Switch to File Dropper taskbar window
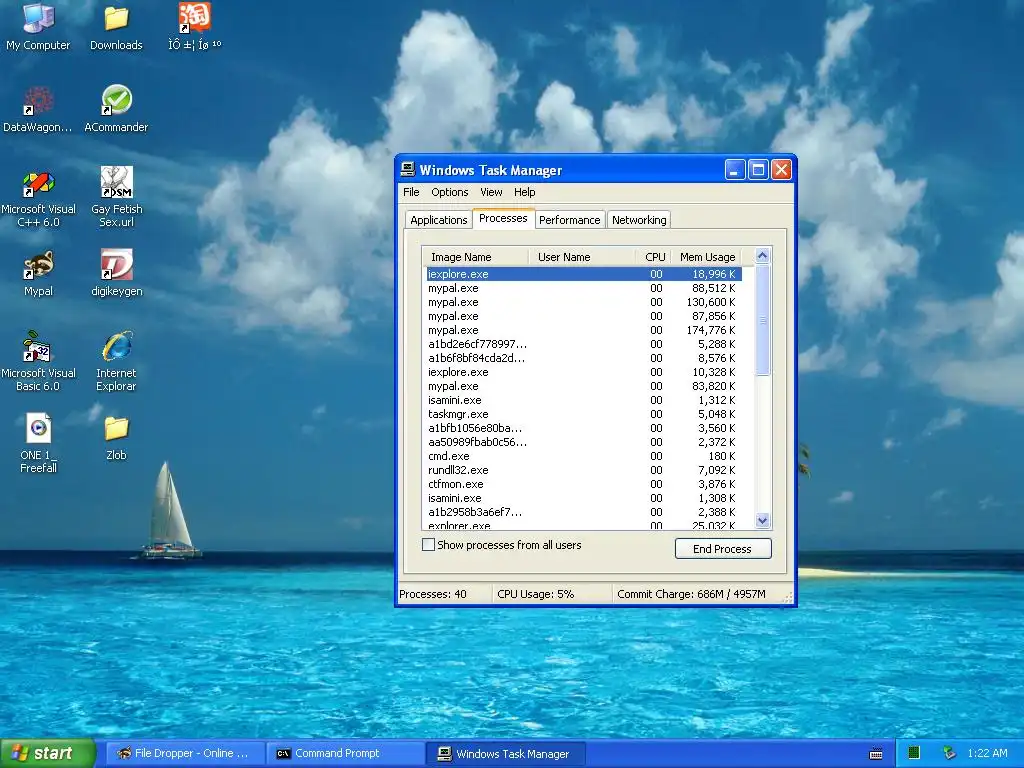This screenshot has height=768, width=1024. tap(185, 753)
